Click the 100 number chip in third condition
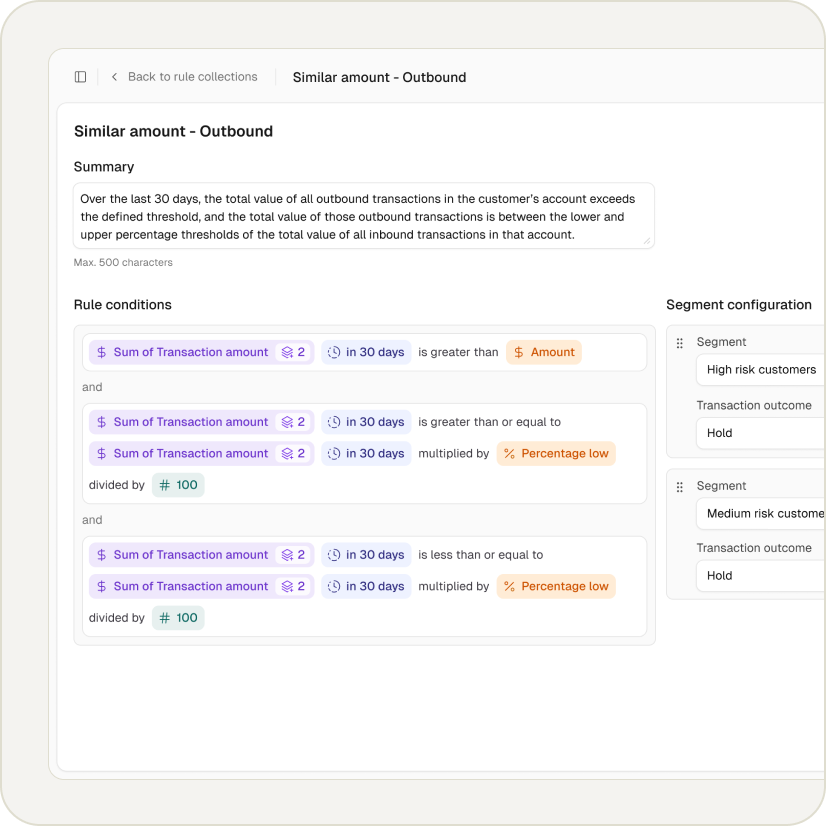The height and width of the screenshot is (826, 826). tap(178, 618)
